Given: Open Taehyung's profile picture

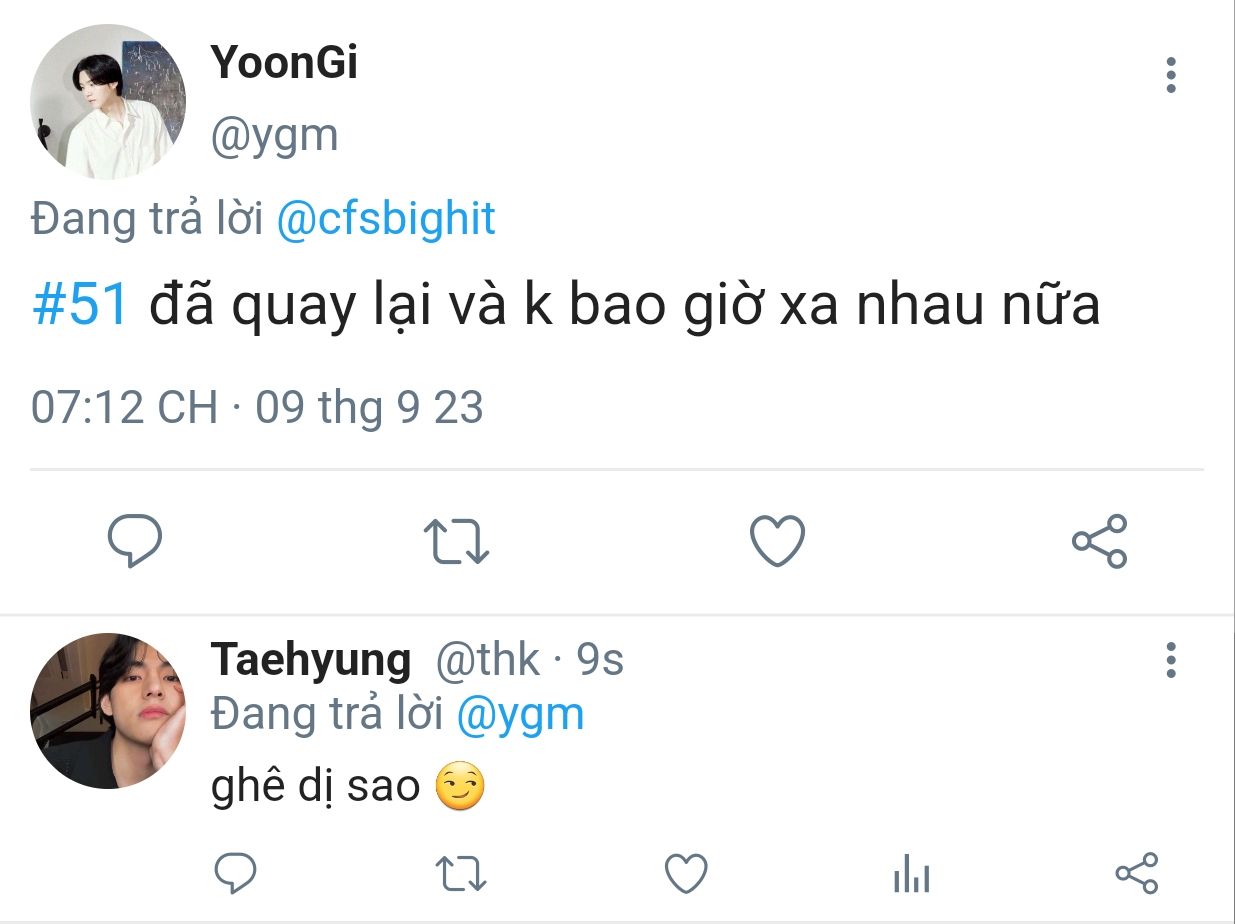Looking at the screenshot, I should coord(108,711).
